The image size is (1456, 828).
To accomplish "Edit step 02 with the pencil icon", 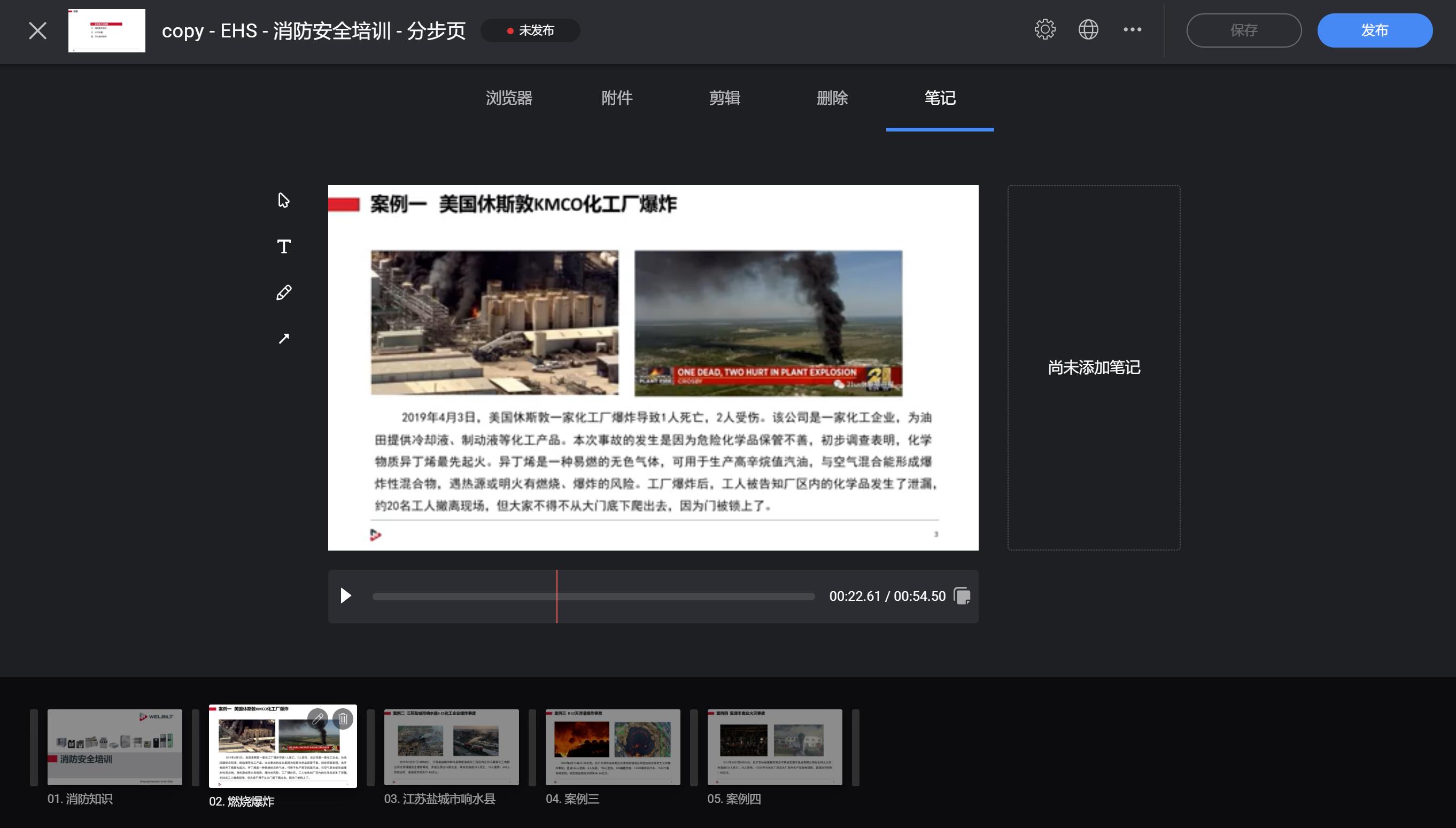I will click(x=318, y=719).
